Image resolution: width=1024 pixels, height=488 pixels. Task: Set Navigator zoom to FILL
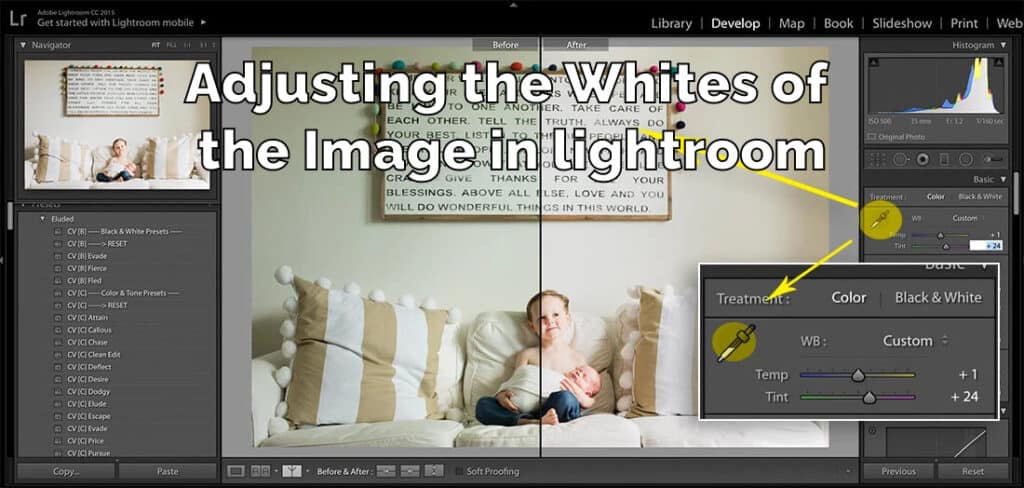point(171,45)
